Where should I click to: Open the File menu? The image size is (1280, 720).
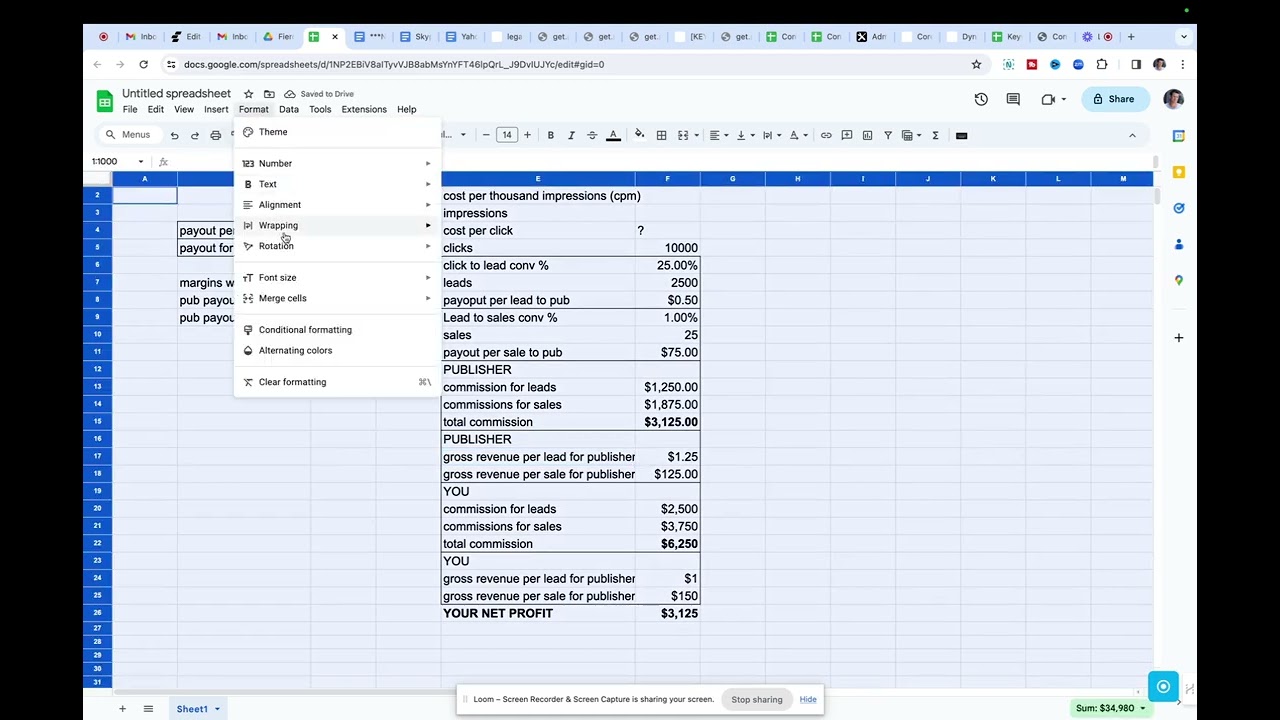130,110
